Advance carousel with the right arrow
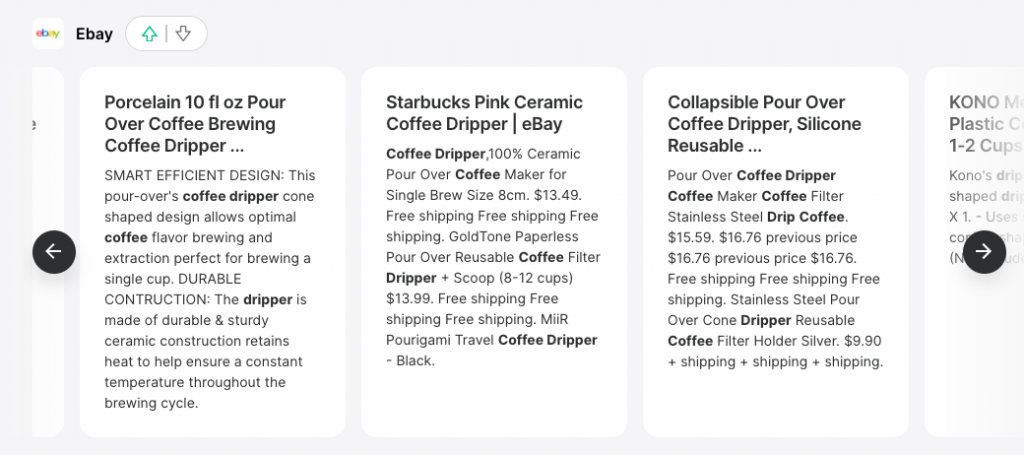This screenshot has width=1024, height=455. [983, 252]
